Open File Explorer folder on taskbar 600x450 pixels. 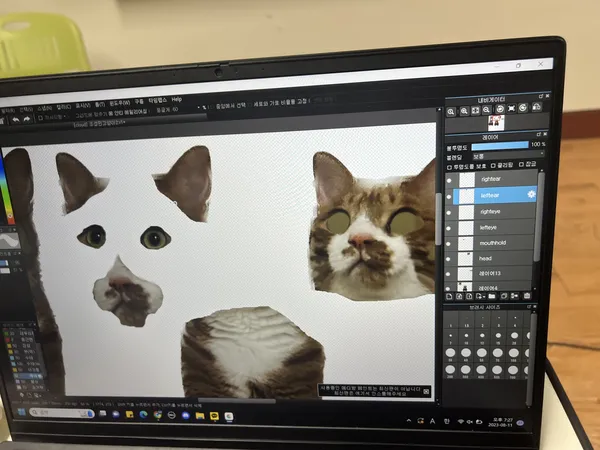coord(200,416)
